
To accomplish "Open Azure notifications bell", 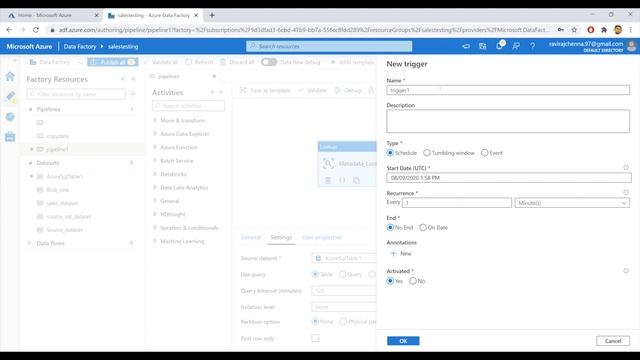I will [x=499, y=46].
